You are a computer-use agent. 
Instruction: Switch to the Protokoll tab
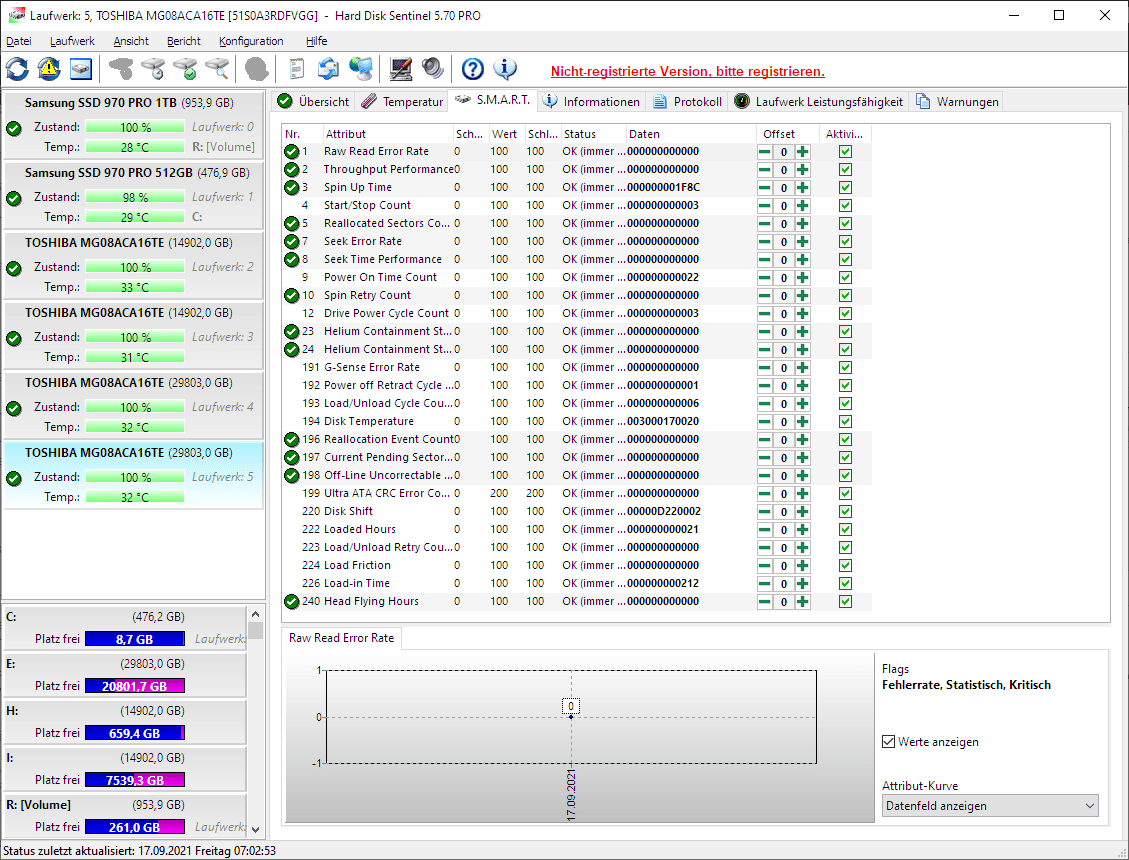pyautogui.click(x=687, y=102)
